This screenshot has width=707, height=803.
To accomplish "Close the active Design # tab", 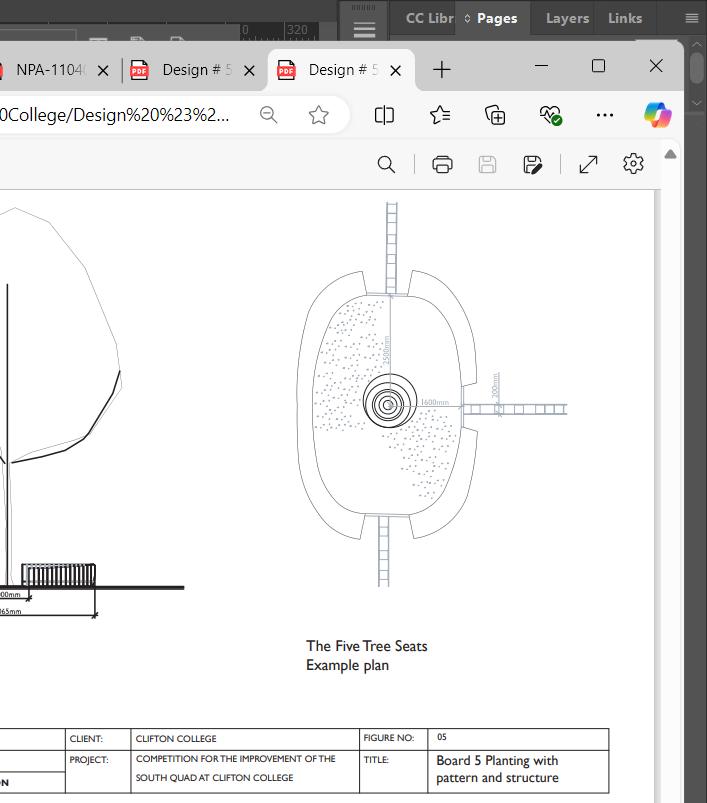I will pyautogui.click(x=396, y=71).
